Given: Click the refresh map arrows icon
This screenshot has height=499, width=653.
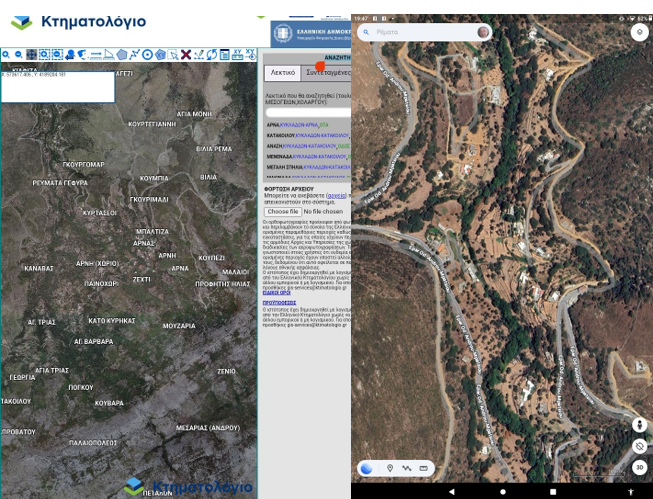Looking at the screenshot, I should pyautogui.click(x=212, y=55).
